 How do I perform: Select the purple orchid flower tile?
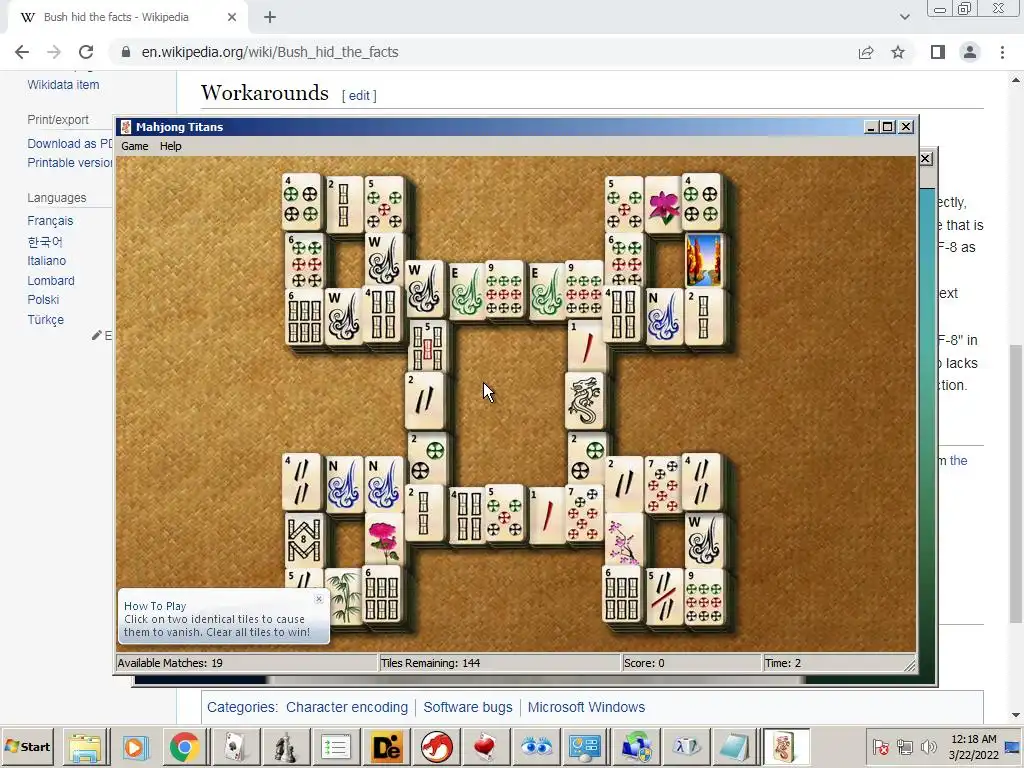(x=664, y=204)
